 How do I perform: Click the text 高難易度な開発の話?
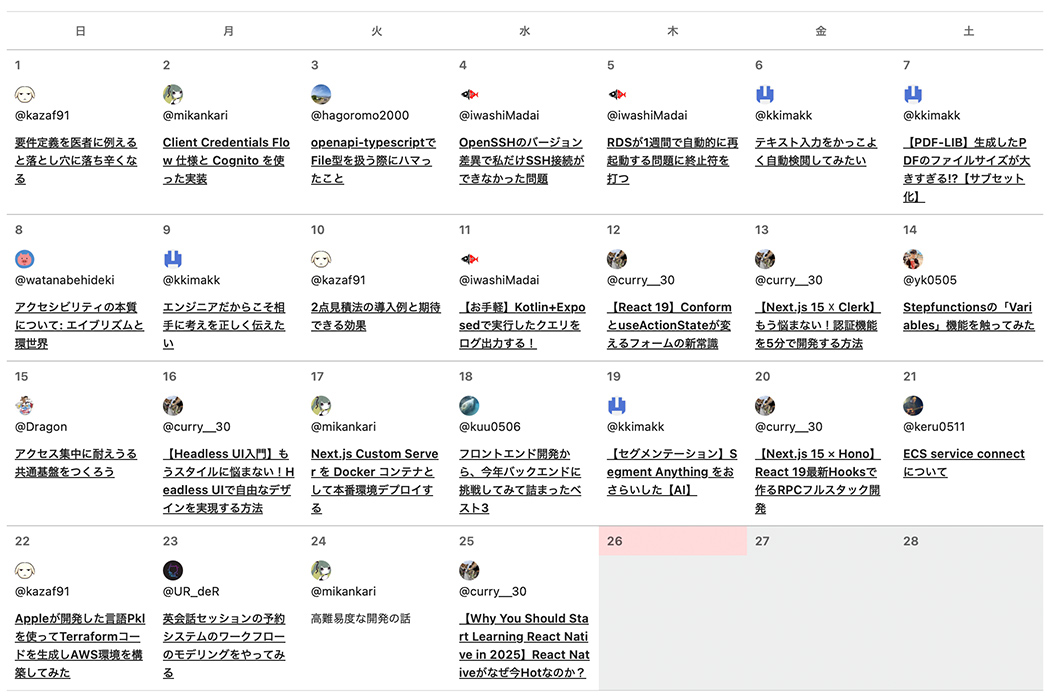click(360, 619)
